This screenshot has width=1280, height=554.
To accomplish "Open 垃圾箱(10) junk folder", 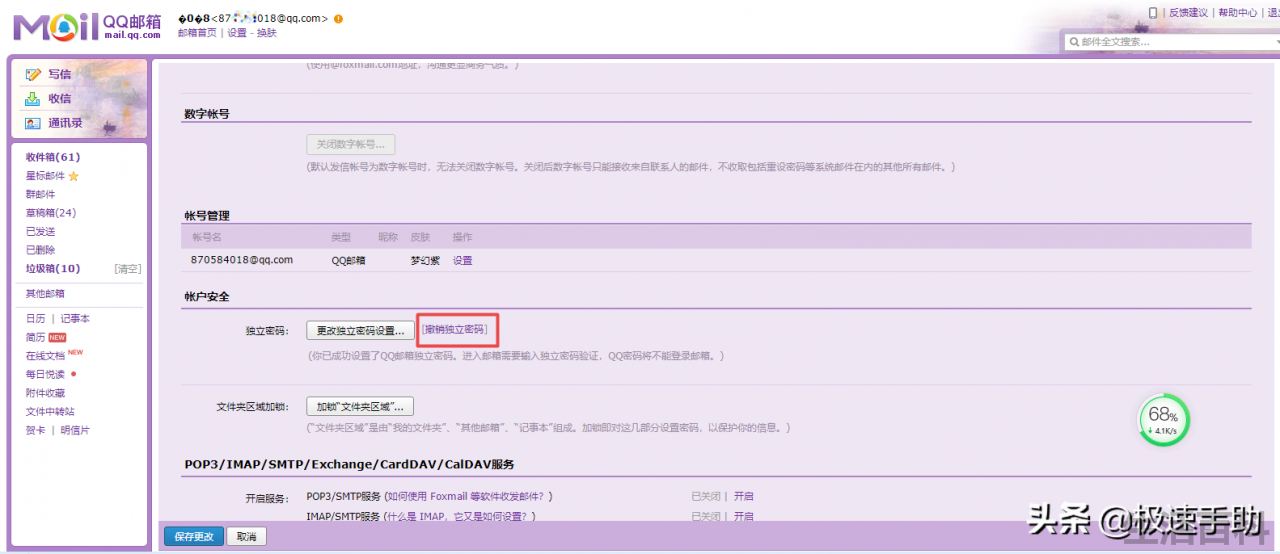I will 53,268.
